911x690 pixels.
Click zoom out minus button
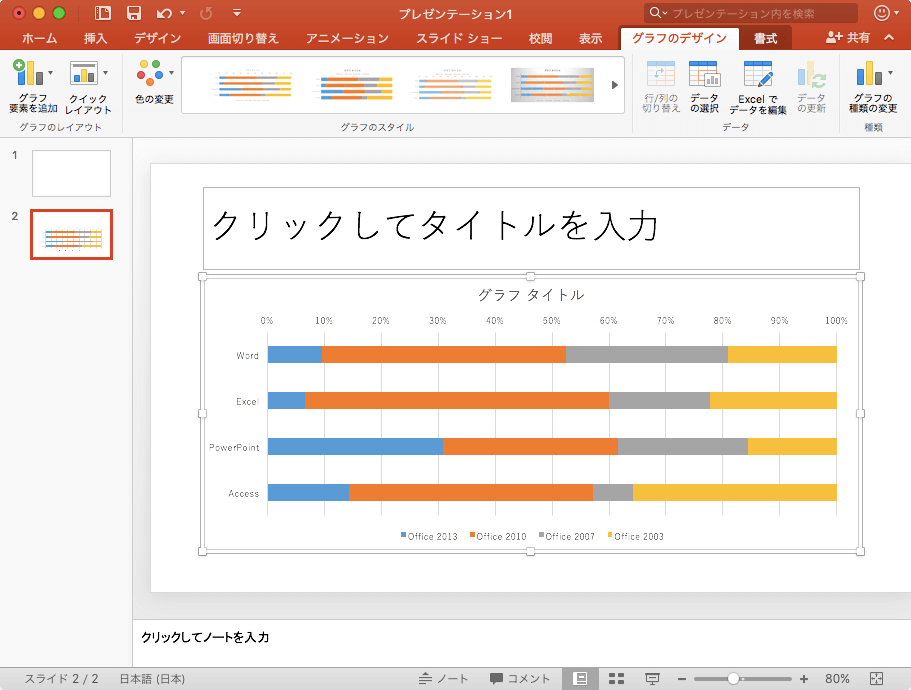682,679
